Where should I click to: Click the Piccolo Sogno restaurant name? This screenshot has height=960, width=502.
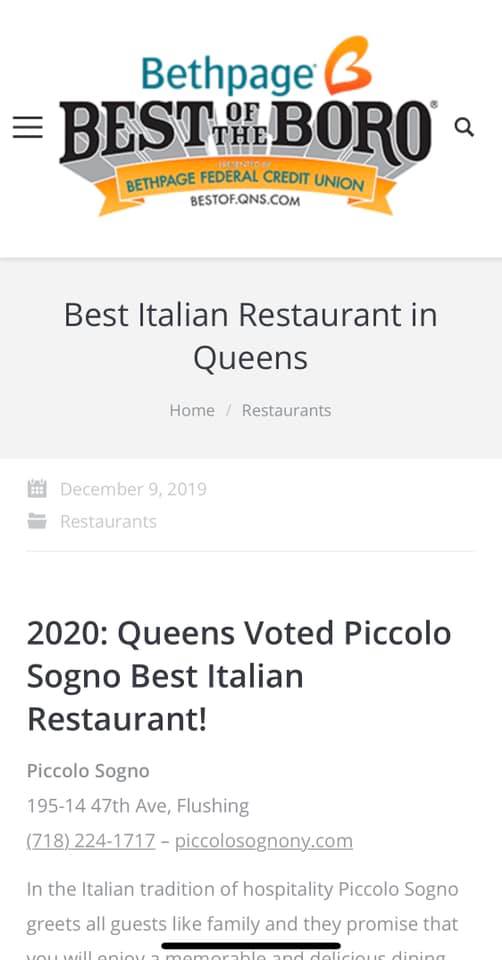coord(88,771)
